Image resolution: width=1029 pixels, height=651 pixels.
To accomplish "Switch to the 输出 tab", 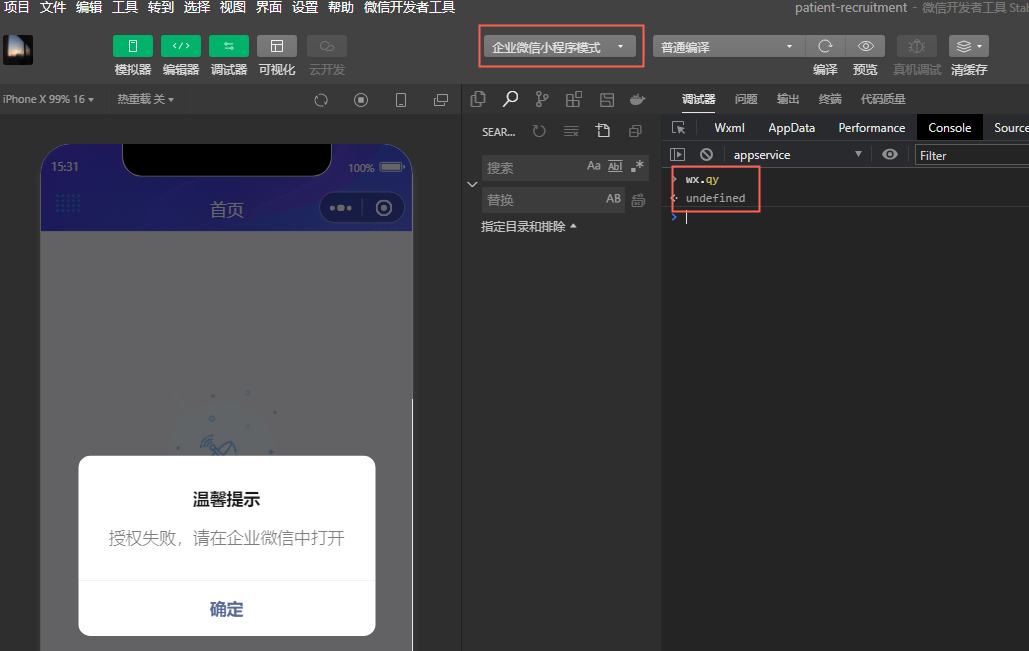I will [x=788, y=99].
